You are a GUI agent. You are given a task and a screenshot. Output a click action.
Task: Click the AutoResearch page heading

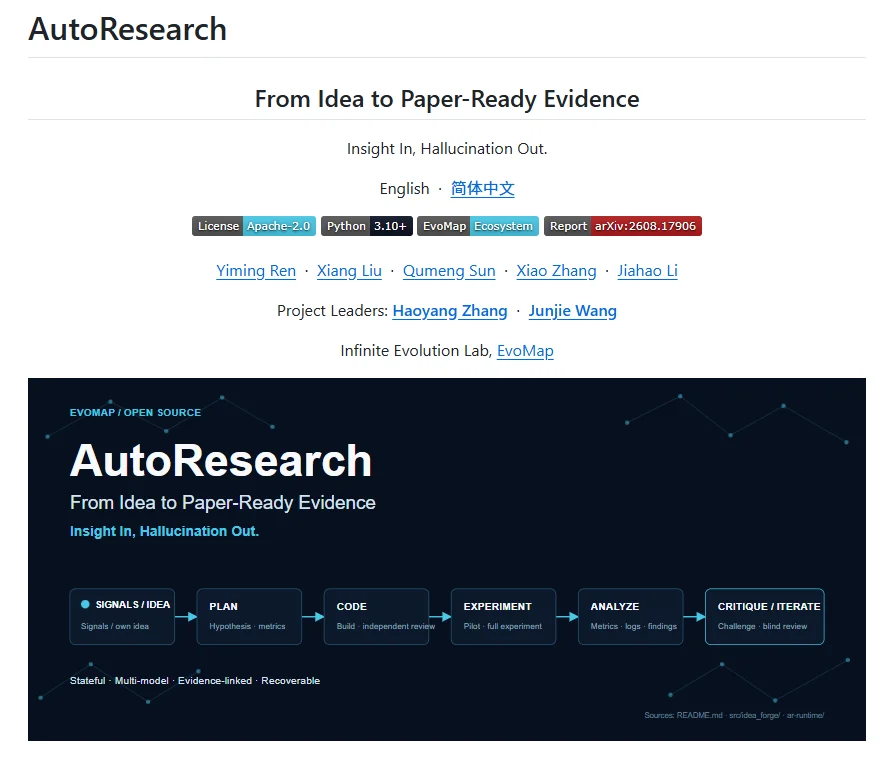point(128,29)
